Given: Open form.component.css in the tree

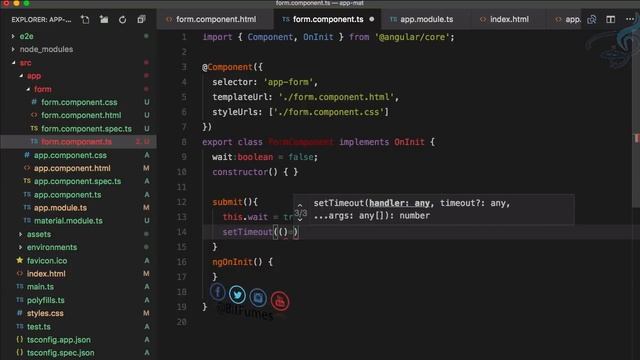Looking at the screenshot, I should click(79, 102).
